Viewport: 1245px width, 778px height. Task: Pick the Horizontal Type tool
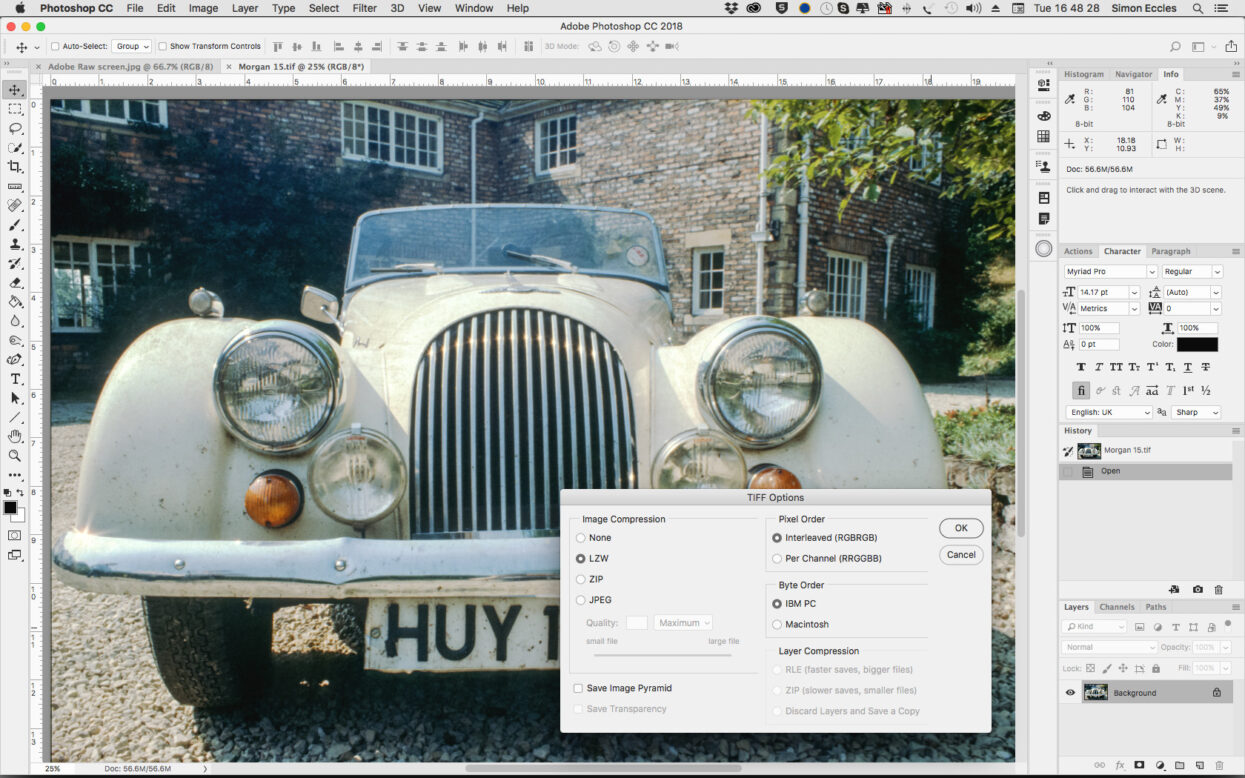click(x=15, y=379)
